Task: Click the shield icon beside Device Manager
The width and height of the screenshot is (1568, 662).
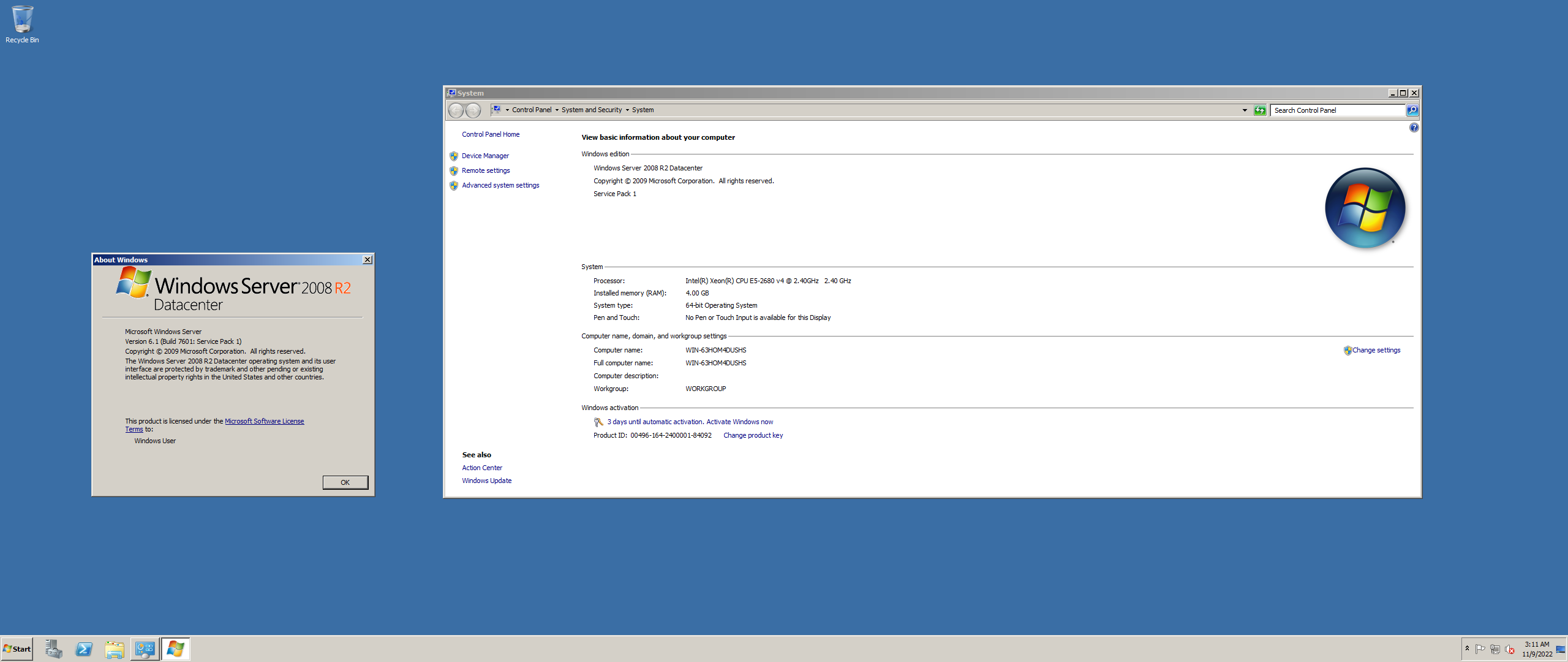Action: [454, 156]
